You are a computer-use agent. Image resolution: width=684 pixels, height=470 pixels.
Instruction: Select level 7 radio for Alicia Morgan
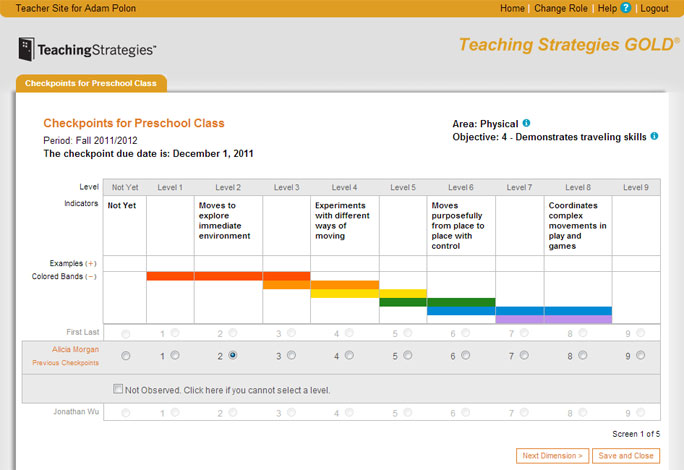pyautogui.click(x=524, y=355)
